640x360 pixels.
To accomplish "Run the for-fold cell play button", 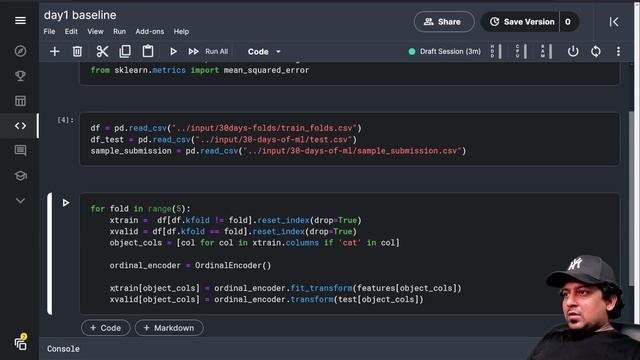I will click(65, 202).
